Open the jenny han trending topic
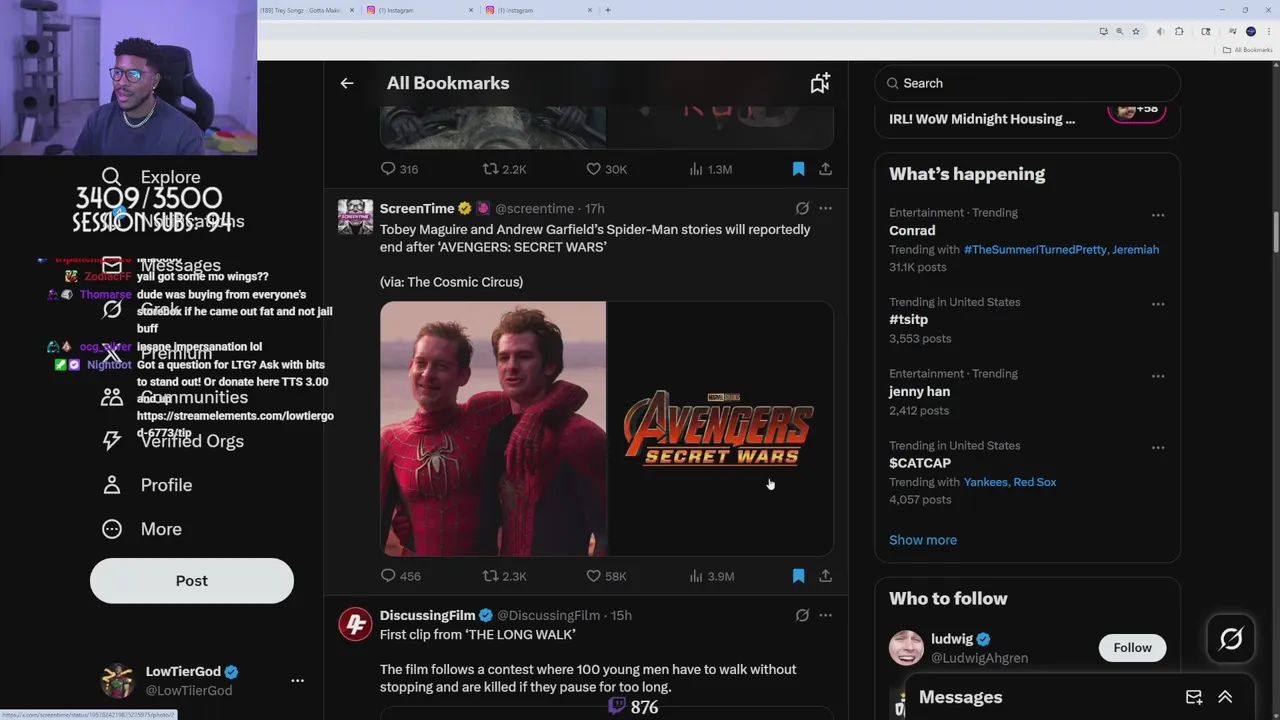Screen dimensions: 1280x720 920,391
